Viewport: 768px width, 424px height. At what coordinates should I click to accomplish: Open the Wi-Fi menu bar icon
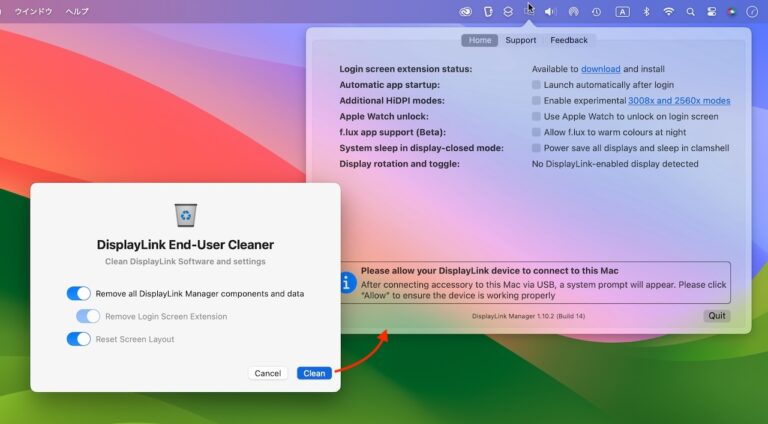(668, 12)
